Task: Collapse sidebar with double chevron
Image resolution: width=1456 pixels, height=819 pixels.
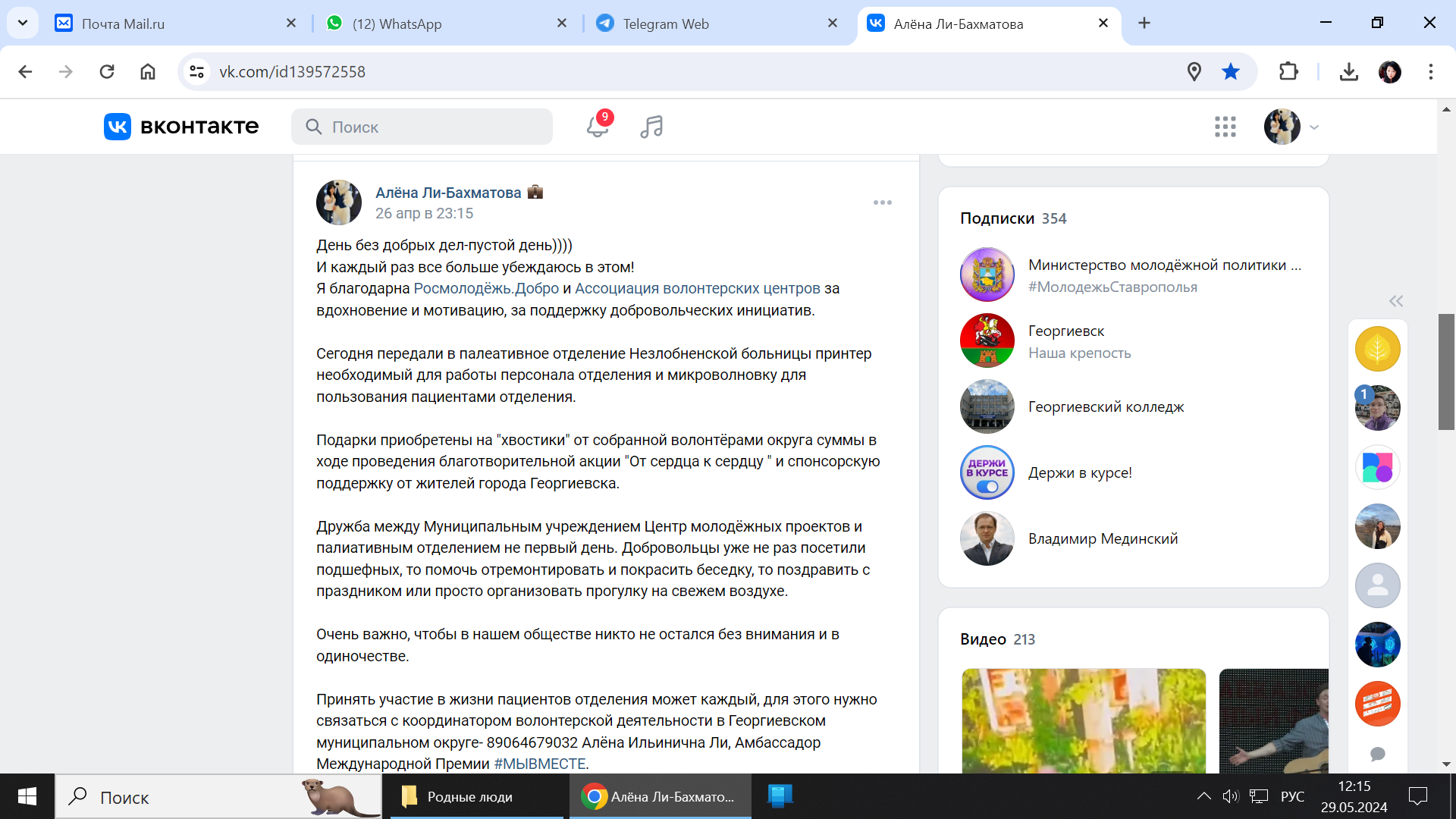Action: click(x=1395, y=301)
